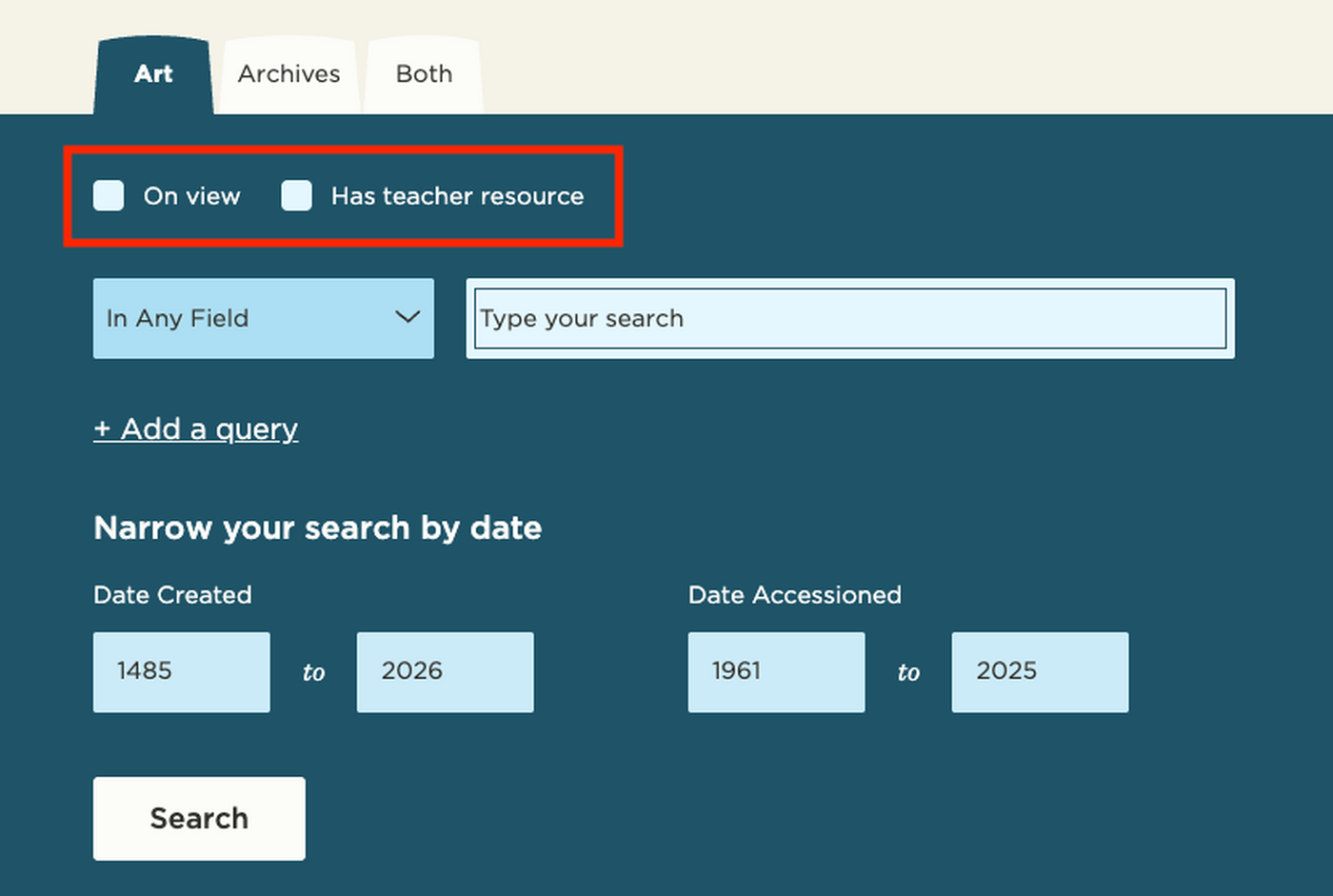Click the Date Created end year 2026
This screenshot has width=1333, height=896.
coord(445,671)
